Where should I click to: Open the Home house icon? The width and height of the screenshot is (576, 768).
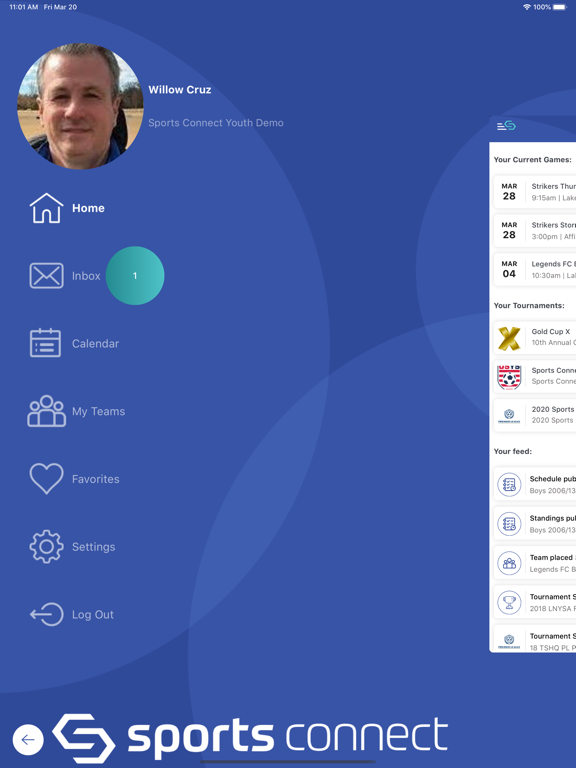pyautogui.click(x=47, y=208)
